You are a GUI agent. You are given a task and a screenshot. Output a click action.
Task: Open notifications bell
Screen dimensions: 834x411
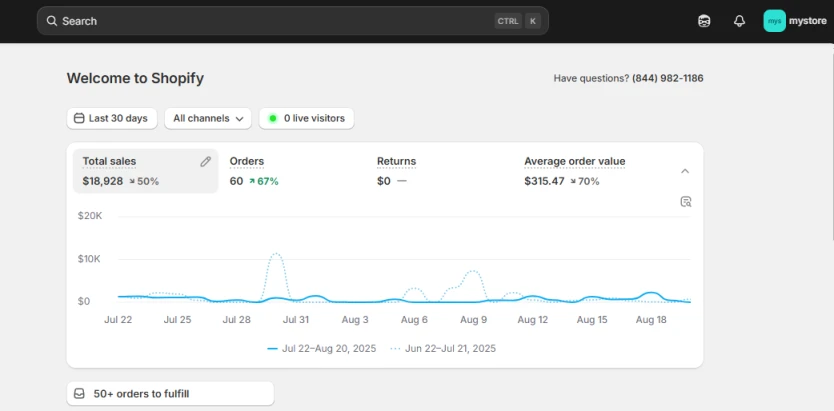pos(739,21)
